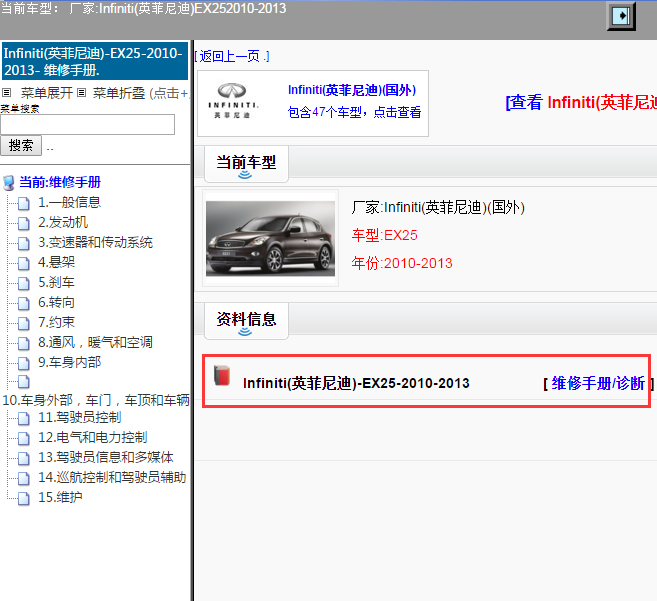Screen dimensions: 657x601
Task: Click the 查看 Infiniti(英菲尼迪) link at right
Action: click(581, 103)
